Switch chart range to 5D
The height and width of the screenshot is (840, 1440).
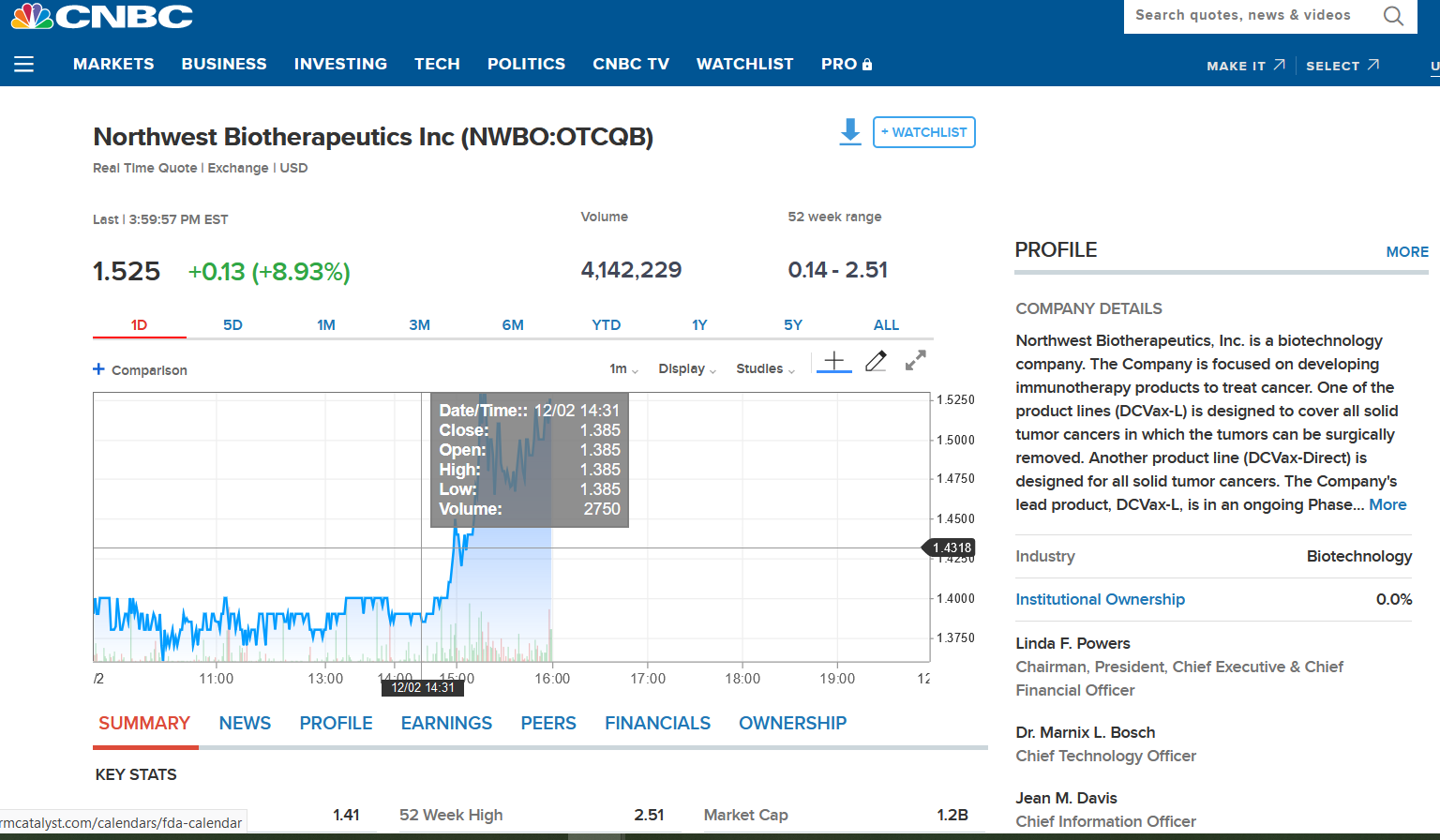(232, 325)
